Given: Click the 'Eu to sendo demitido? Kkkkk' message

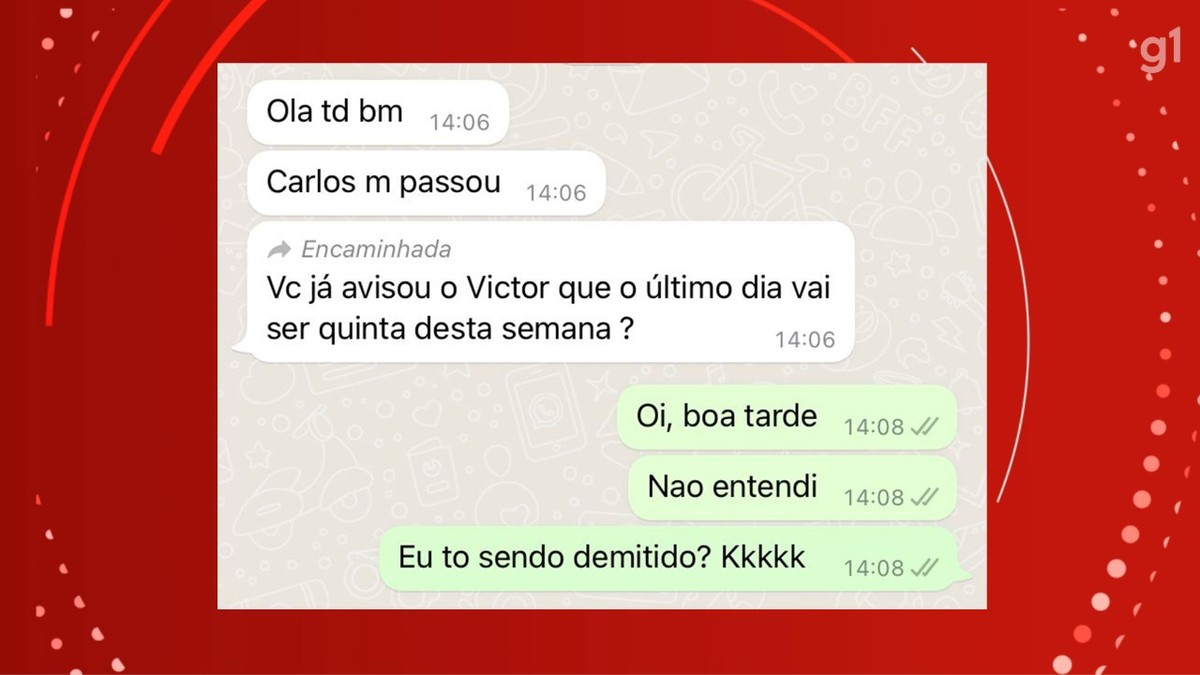Looking at the screenshot, I should point(673,558).
